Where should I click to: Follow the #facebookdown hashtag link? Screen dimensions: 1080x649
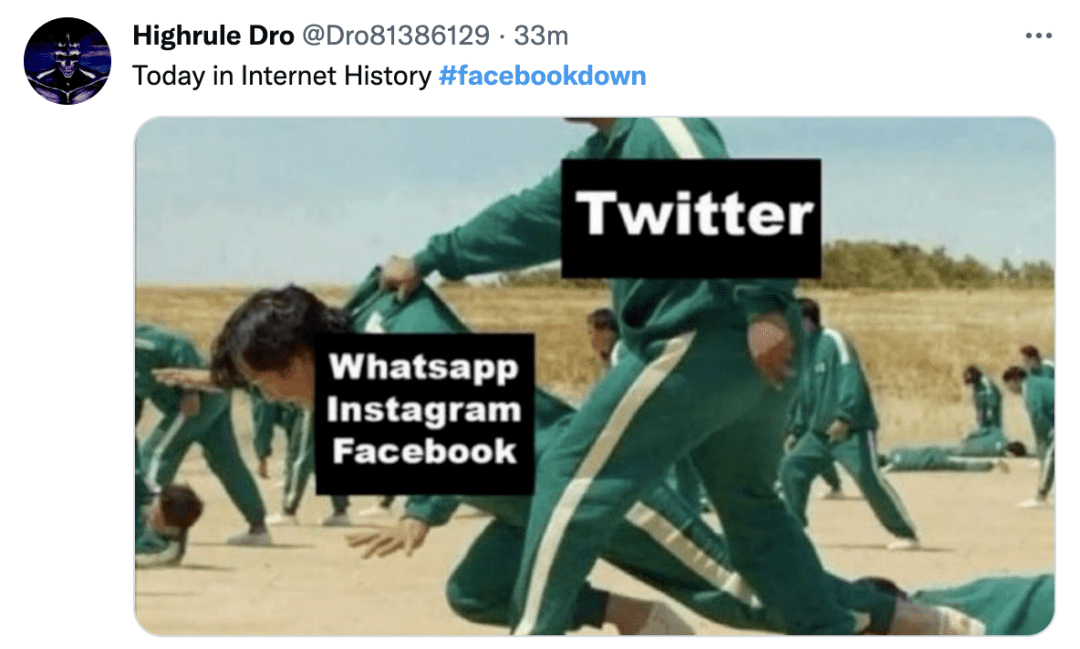coord(542,76)
